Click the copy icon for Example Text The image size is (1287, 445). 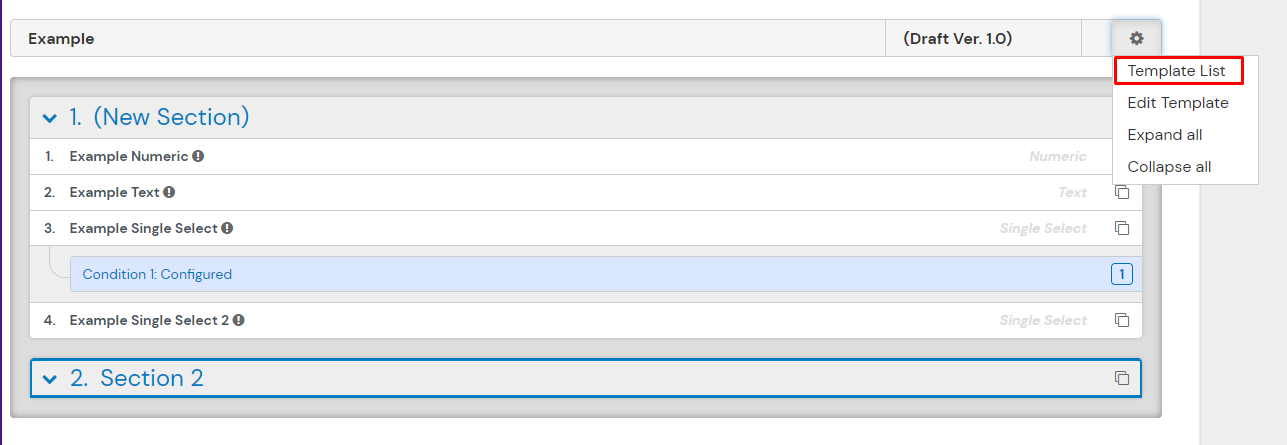(x=1122, y=192)
